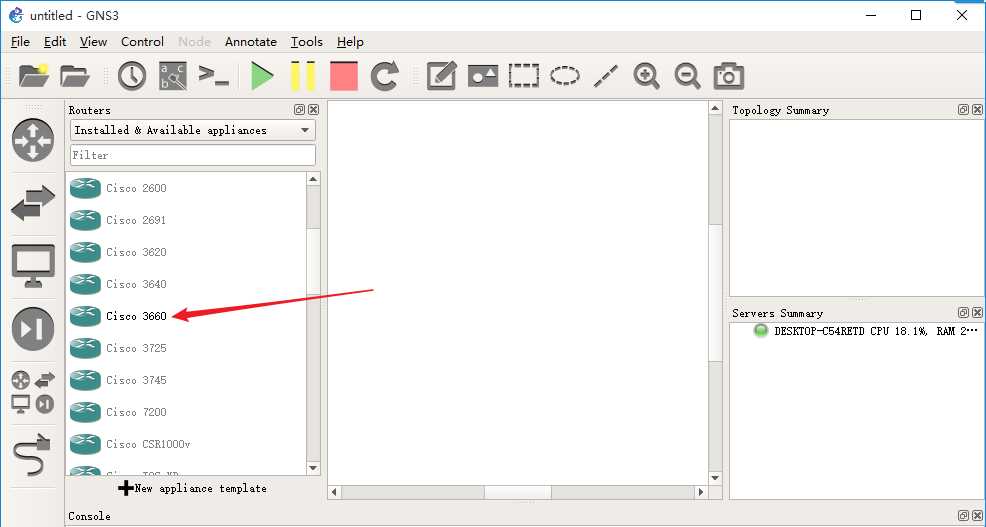The height and width of the screenshot is (527, 986).
Task: Open Installed & Available appliances dropdown
Action: click(x=192, y=130)
